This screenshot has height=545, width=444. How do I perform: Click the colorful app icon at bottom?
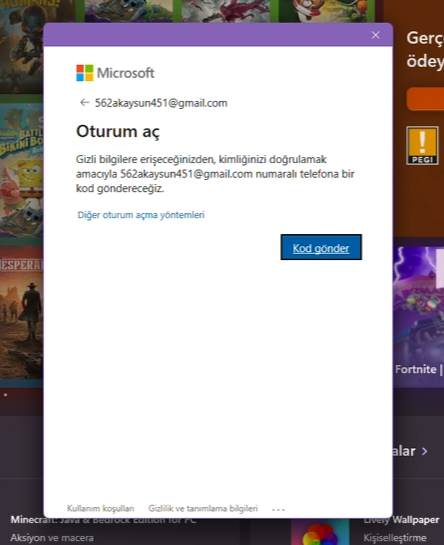(320, 534)
